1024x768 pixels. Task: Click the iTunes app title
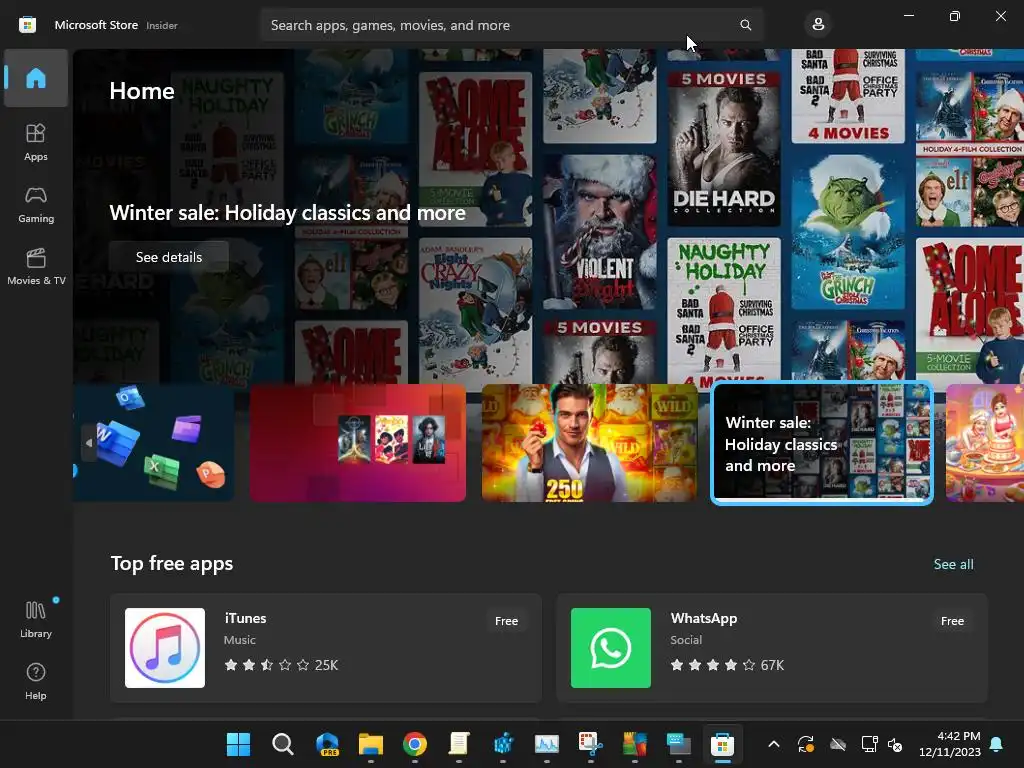click(245, 618)
